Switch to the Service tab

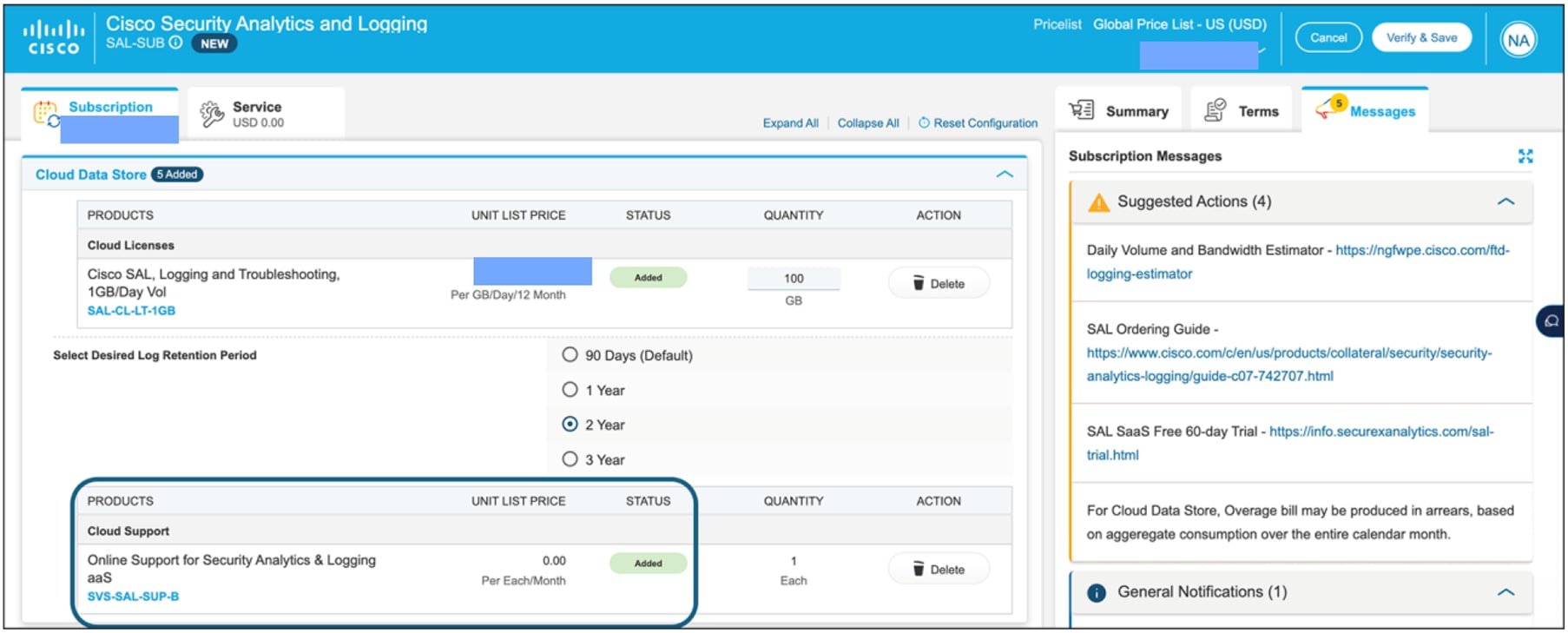266,114
